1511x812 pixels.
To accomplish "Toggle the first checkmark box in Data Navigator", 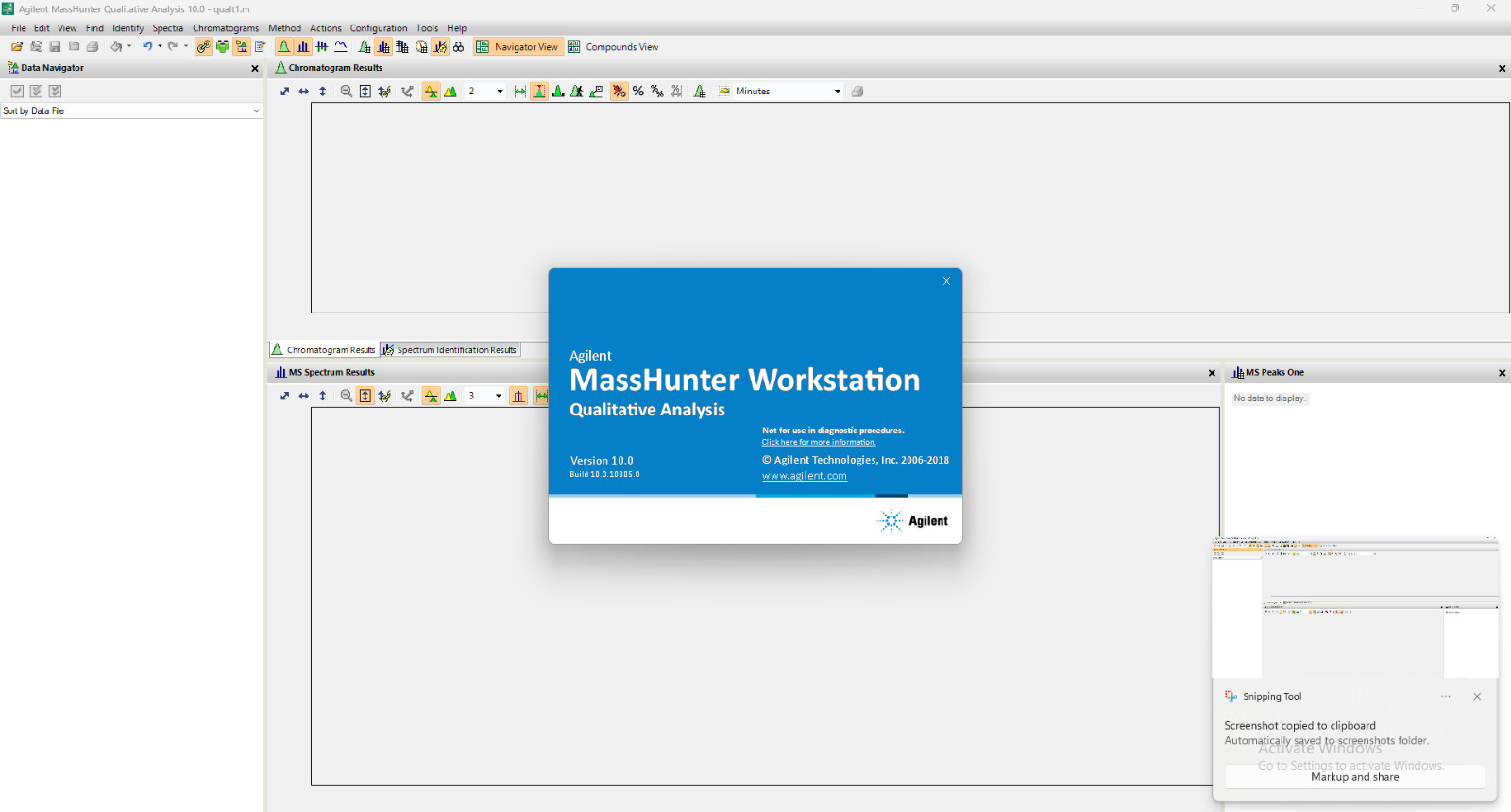I will click(x=17, y=92).
